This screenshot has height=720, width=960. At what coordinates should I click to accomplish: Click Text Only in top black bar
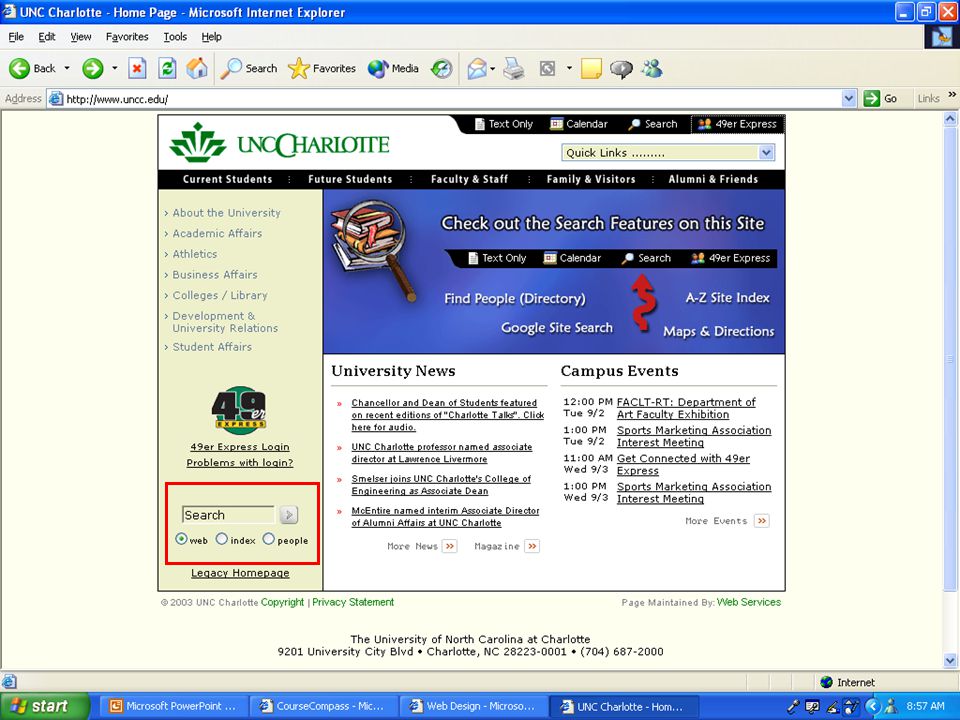[504, 124]
